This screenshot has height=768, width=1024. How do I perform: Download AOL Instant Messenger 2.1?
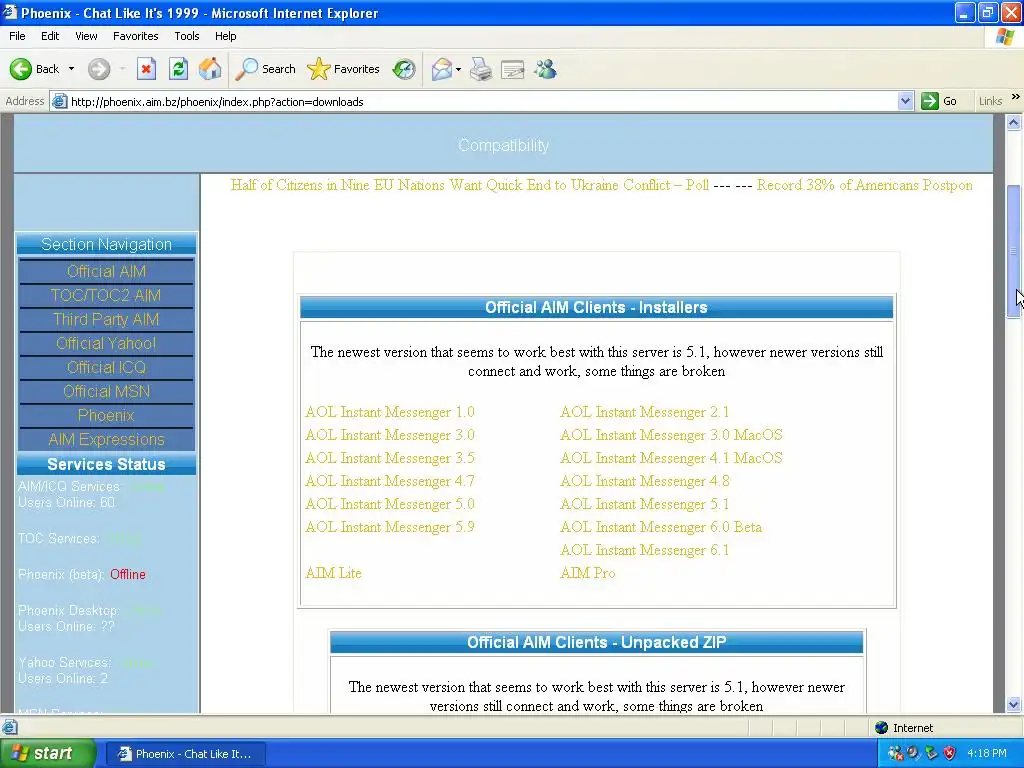click(645, 412)
